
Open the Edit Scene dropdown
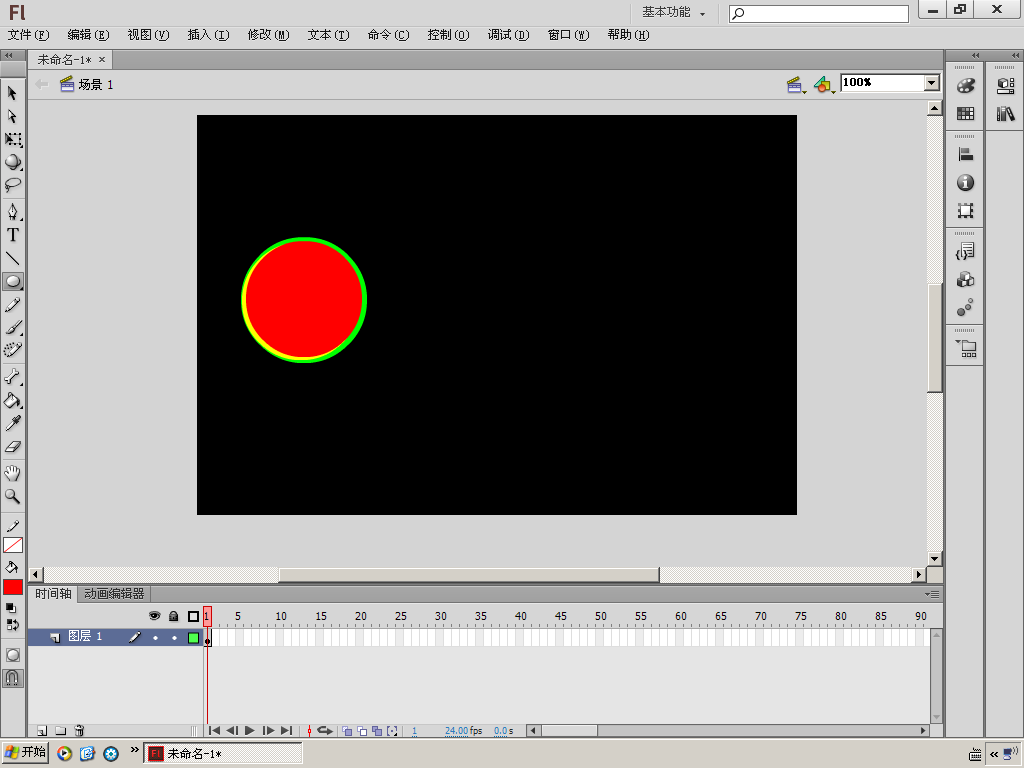coord(796,84)
